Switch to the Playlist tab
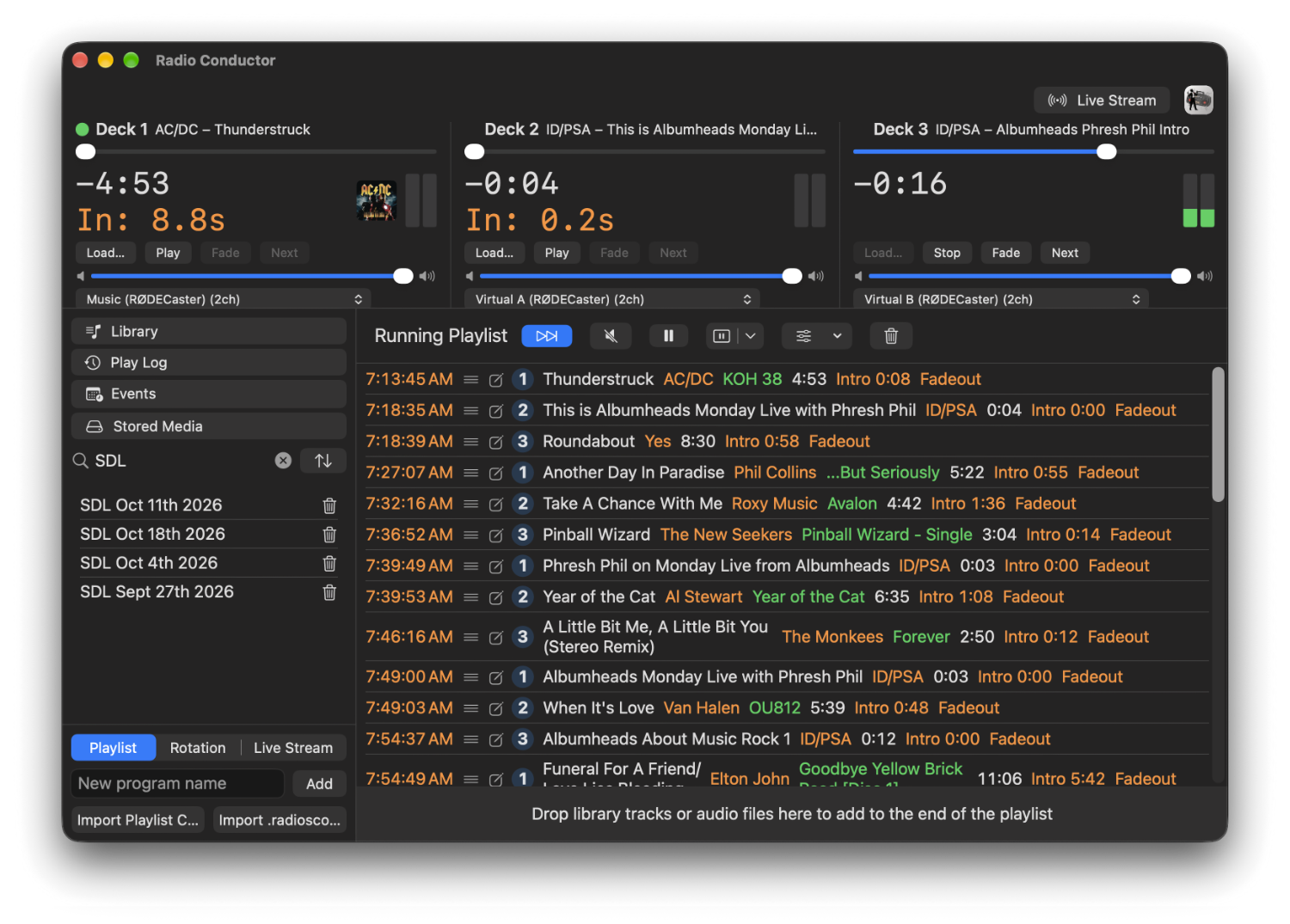This screenshot has height=924, width=1290. (114, 748)
